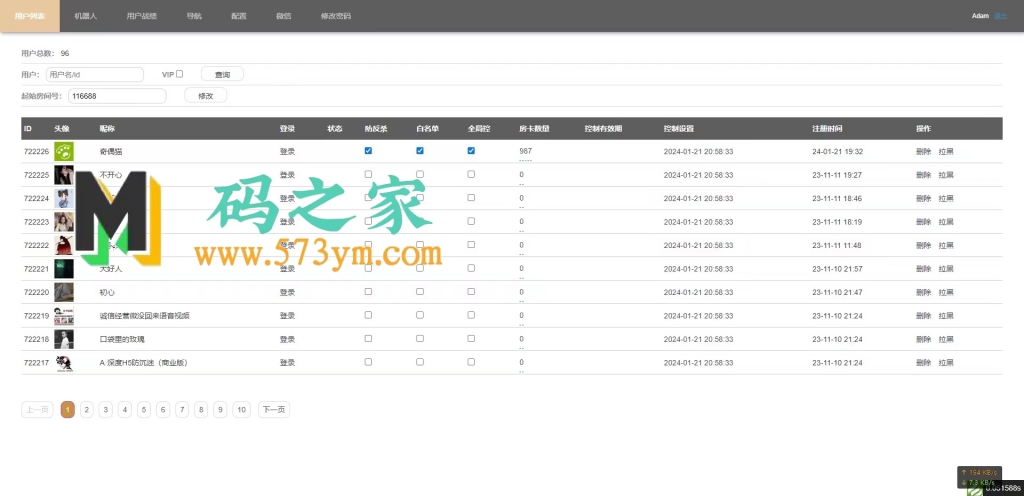Click the 下一页 next page button
The height and width of the screenshot is (496, 1024).
[x=274, y=410]
